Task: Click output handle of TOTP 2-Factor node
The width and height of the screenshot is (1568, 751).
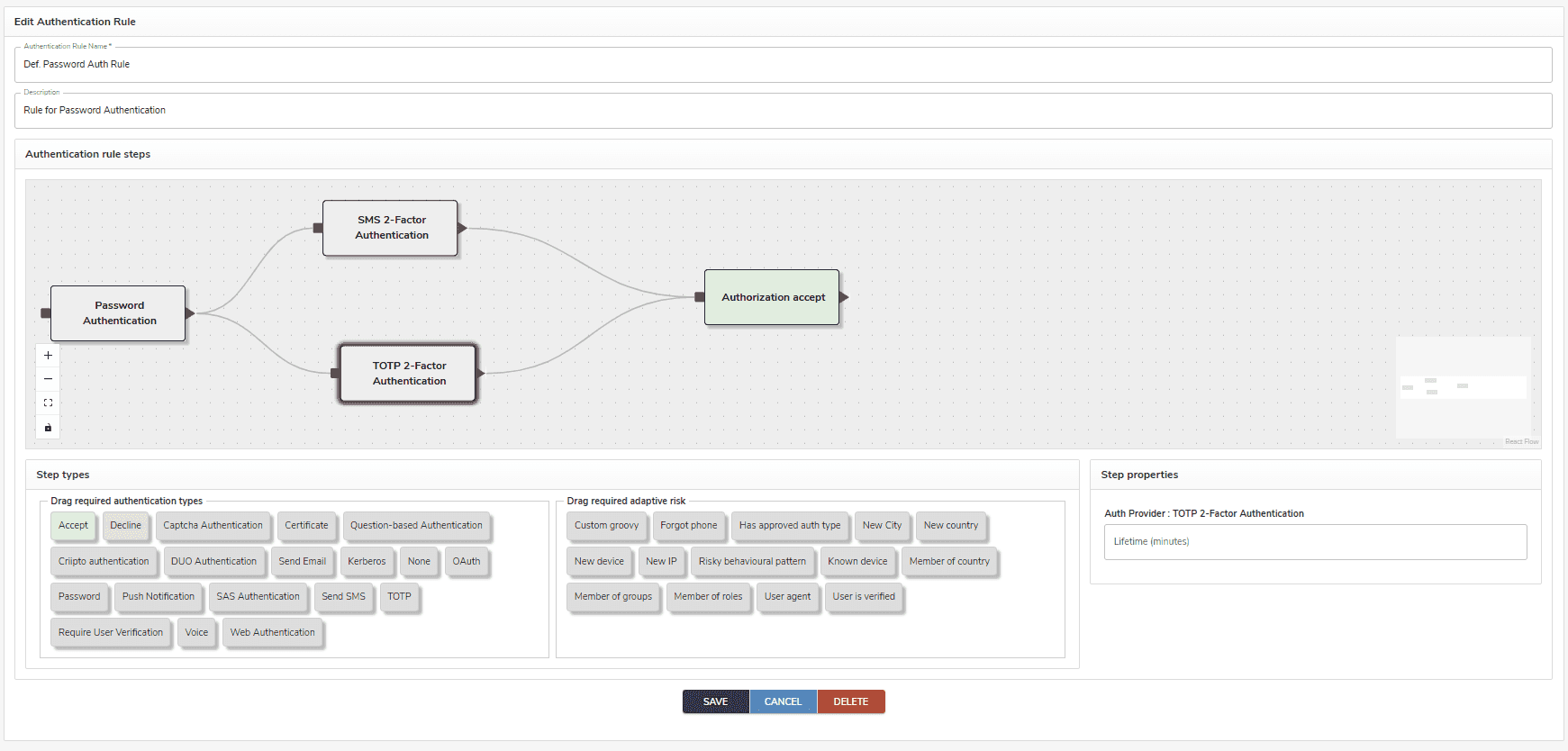Action: 481,373
